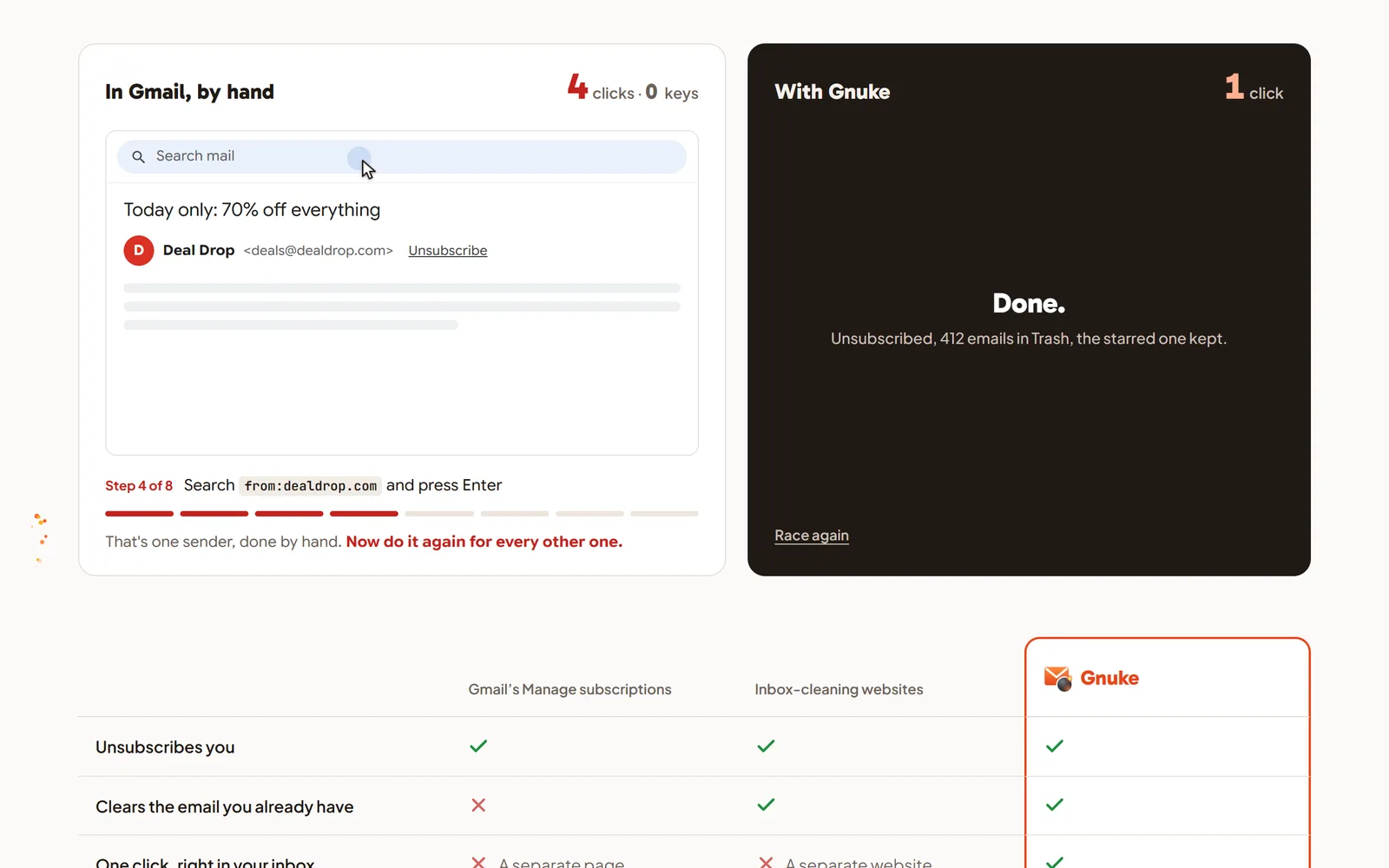The width and height of the screenshot is (1389, 868).
Task: Click "Today only: 70% off everything" subject
Action: pyautogui.click(x=252, y=210)
